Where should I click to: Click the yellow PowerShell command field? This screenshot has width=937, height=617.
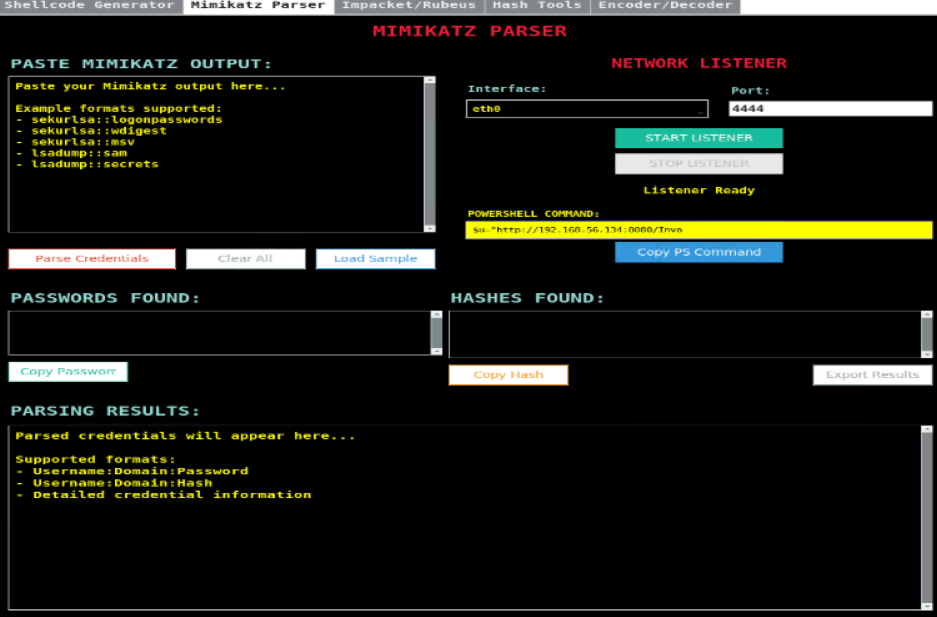pyautogui.click(x=698, y=230)
